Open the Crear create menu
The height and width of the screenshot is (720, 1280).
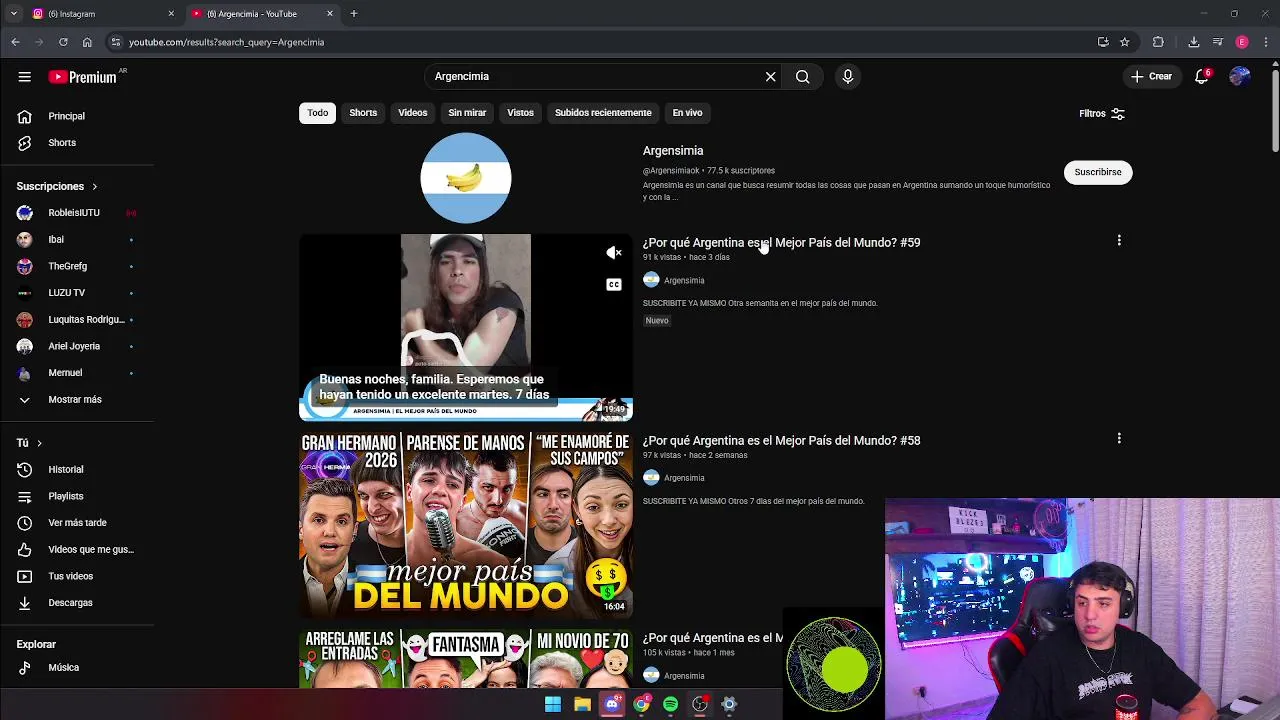pyautogui.click(x=1151, y=76)
